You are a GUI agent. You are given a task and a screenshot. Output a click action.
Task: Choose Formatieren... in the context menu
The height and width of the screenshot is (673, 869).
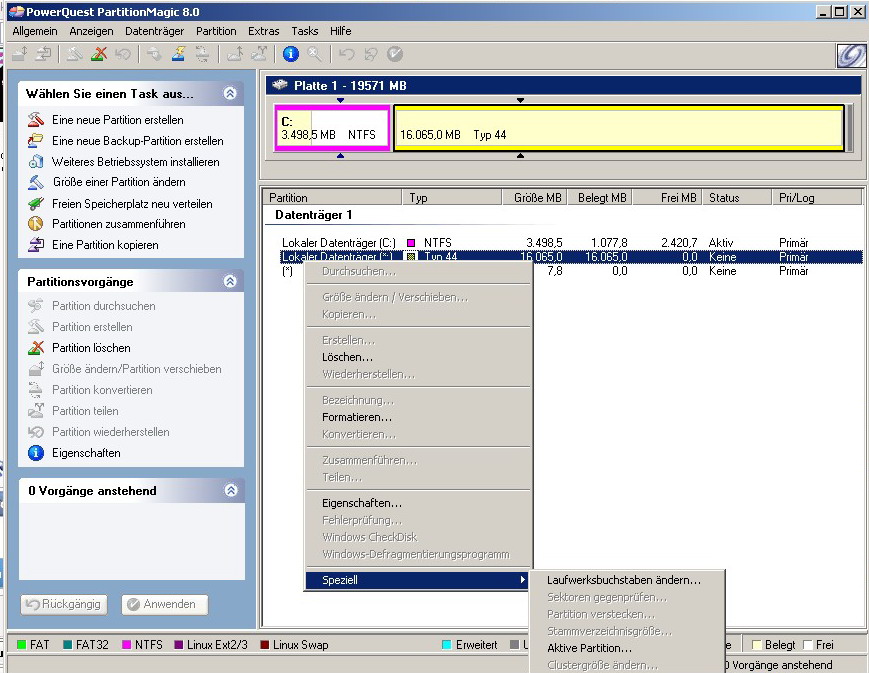point(418,417)
